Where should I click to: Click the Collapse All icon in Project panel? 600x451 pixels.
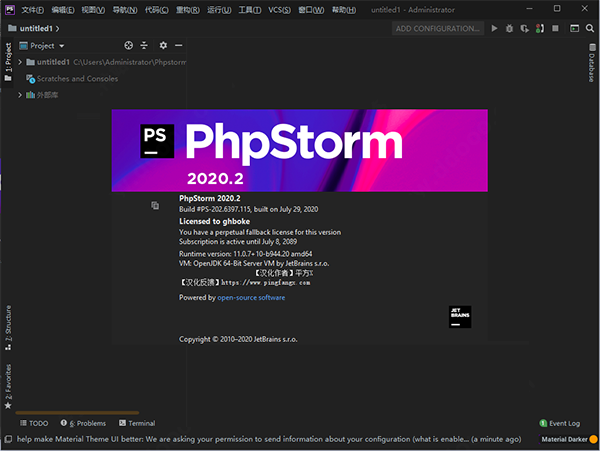pos(144,46)
